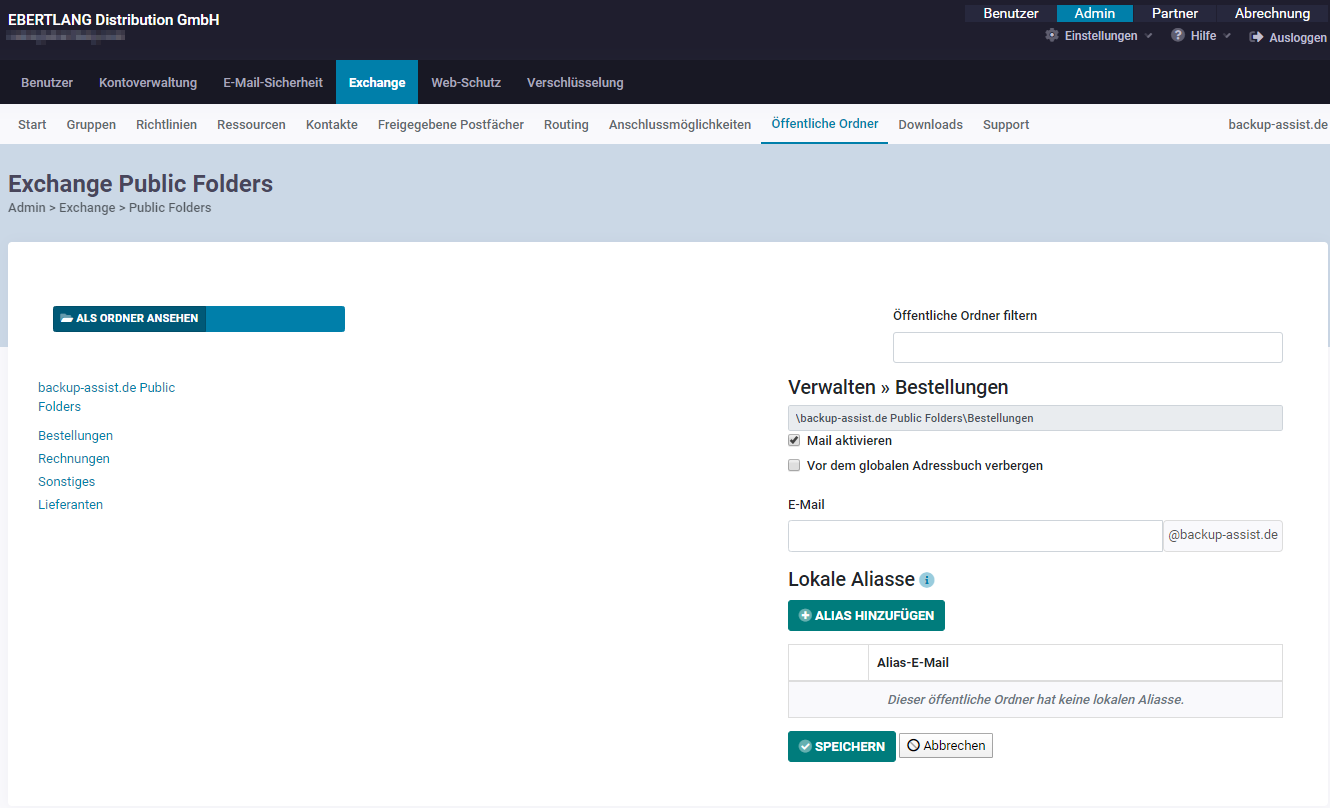This screenshot has height=808, width=1330.
Task: Click the gear icon next to Einstellungen
Action: (x=1051, y=35)
